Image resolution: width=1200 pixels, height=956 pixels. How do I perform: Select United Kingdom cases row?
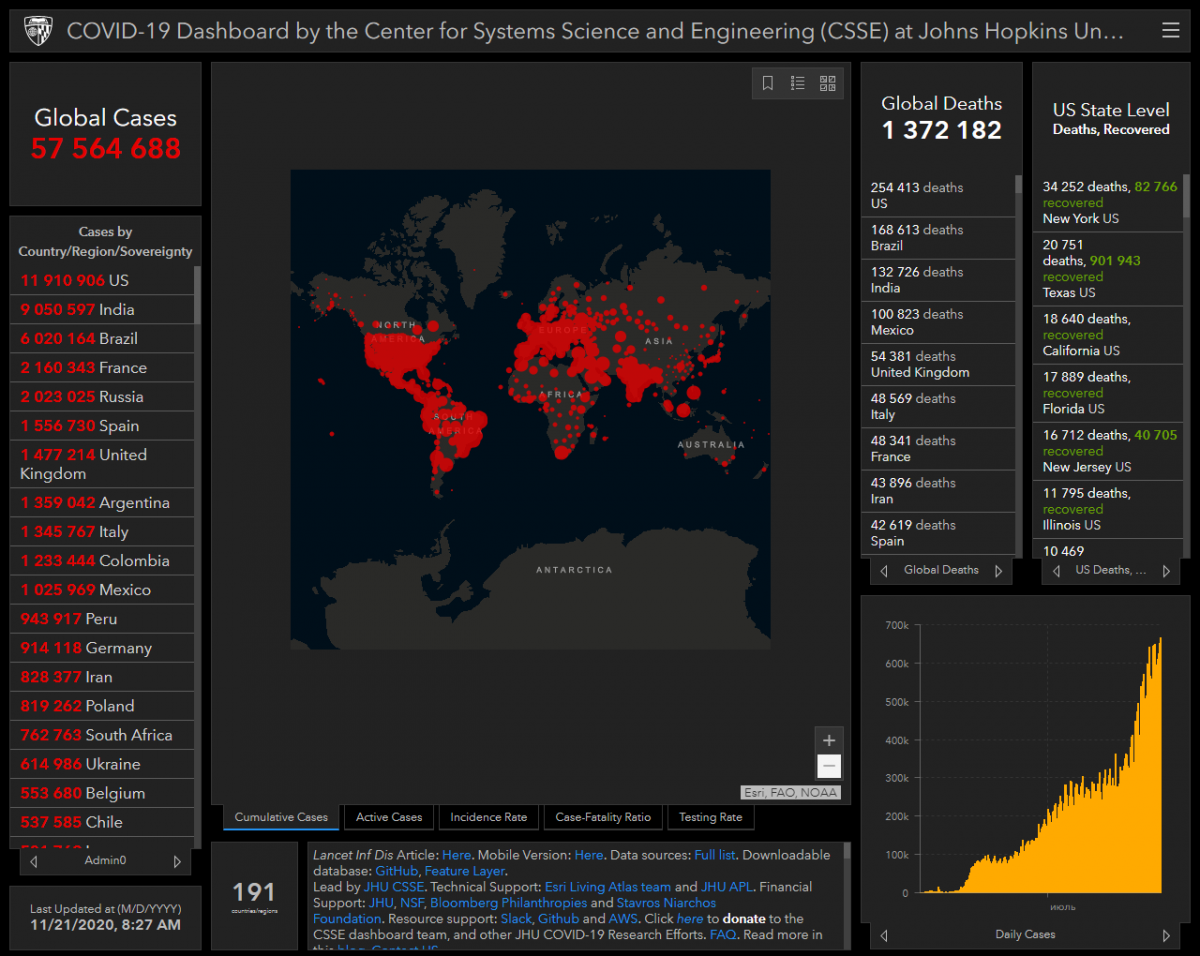point(102,464)
